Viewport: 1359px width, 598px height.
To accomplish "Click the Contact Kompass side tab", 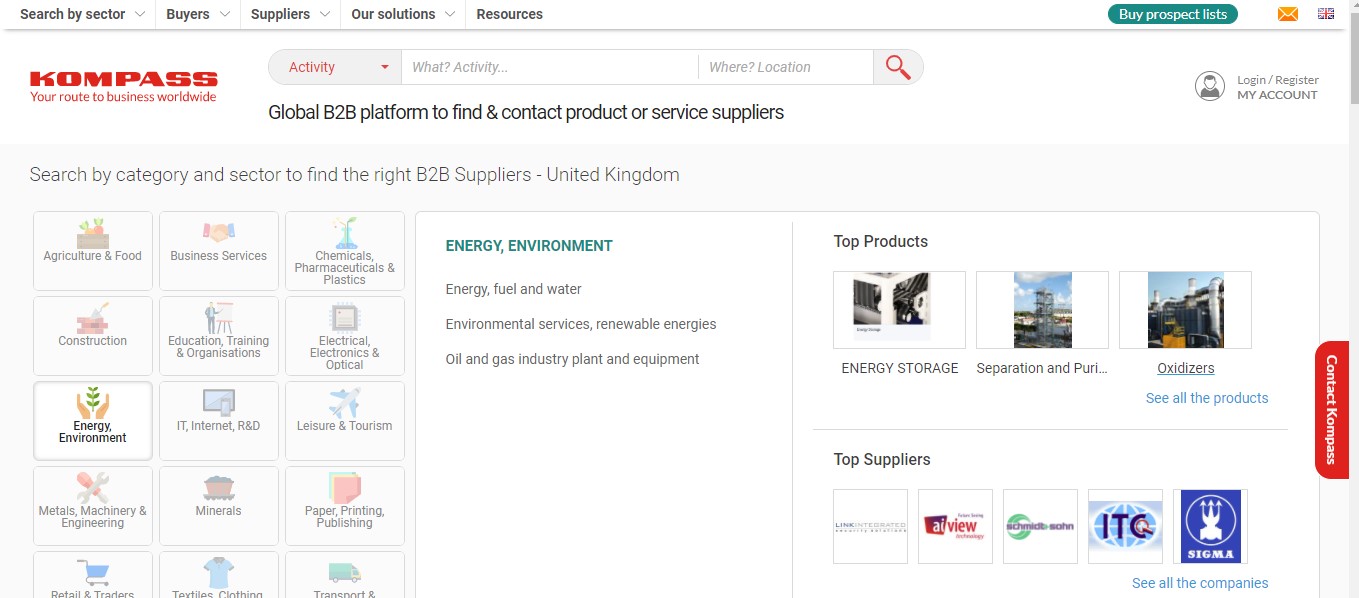I will click(1331, 410).
